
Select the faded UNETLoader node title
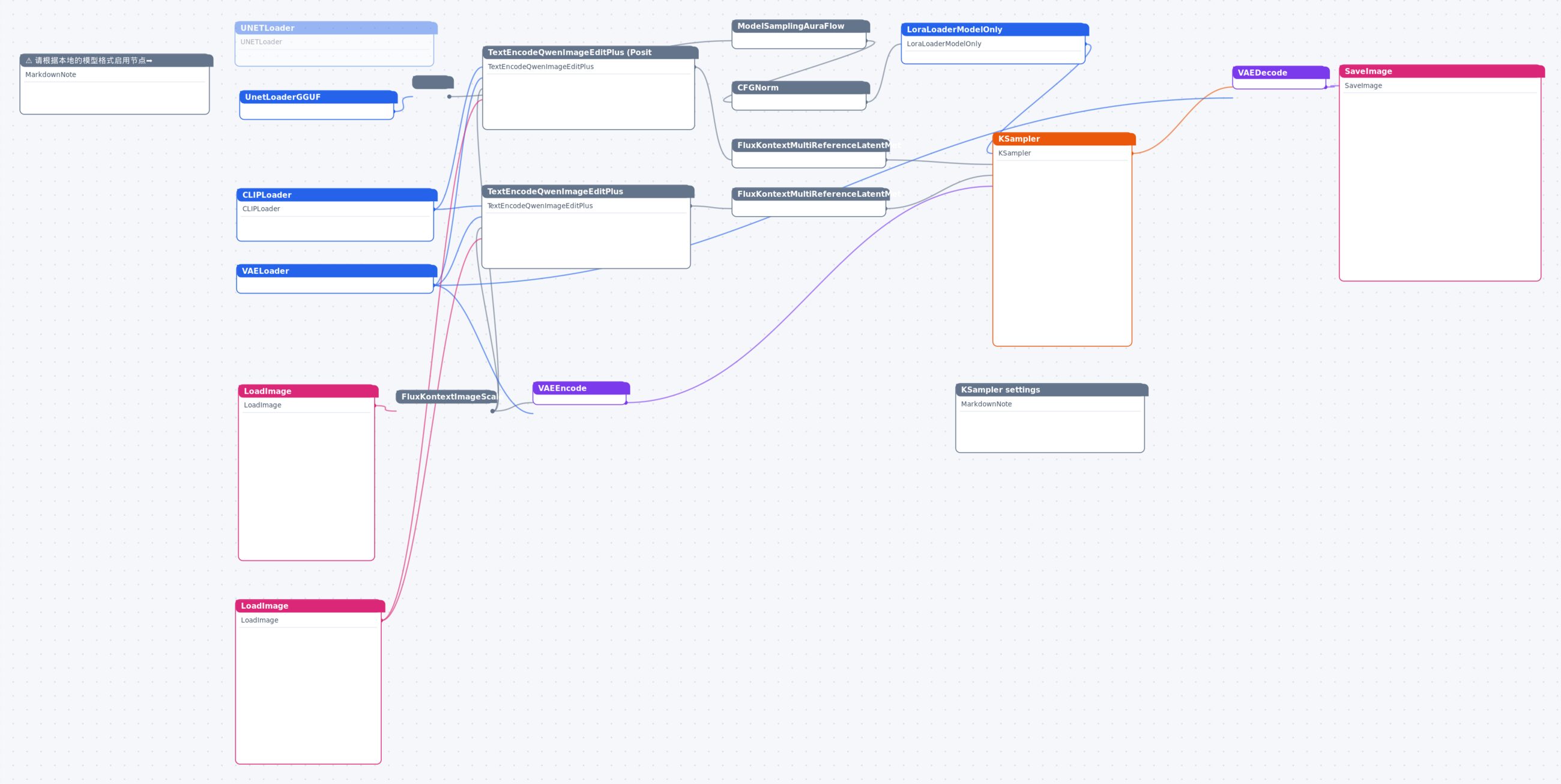[336, 28]
